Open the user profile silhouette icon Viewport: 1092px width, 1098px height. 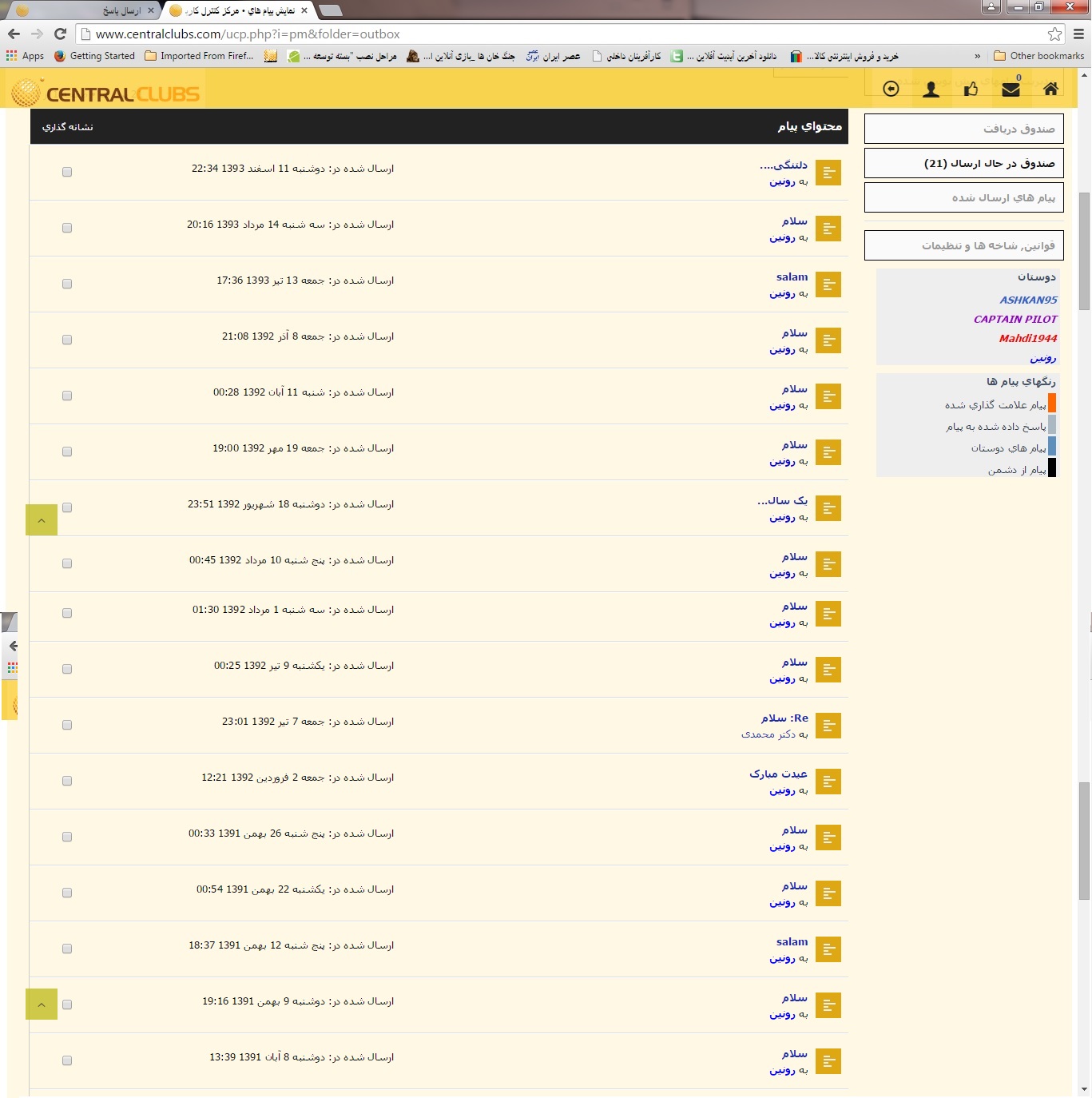[931, 89]
